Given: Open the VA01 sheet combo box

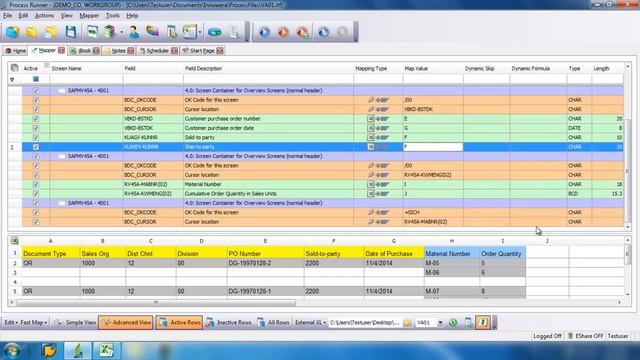Looking at the screenshot, I should point(429,322).
